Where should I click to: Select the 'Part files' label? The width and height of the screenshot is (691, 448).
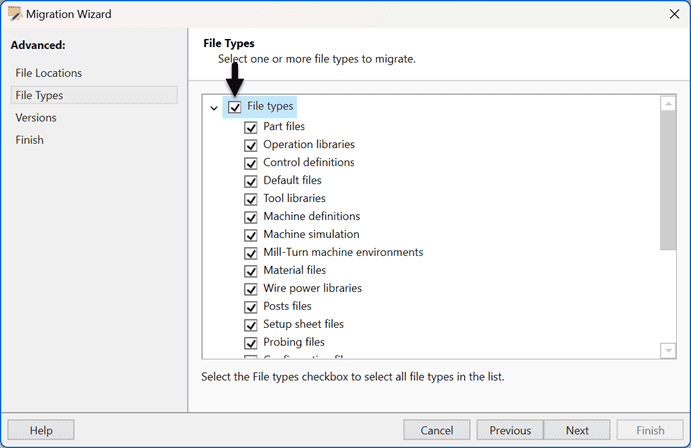(284, 126)
